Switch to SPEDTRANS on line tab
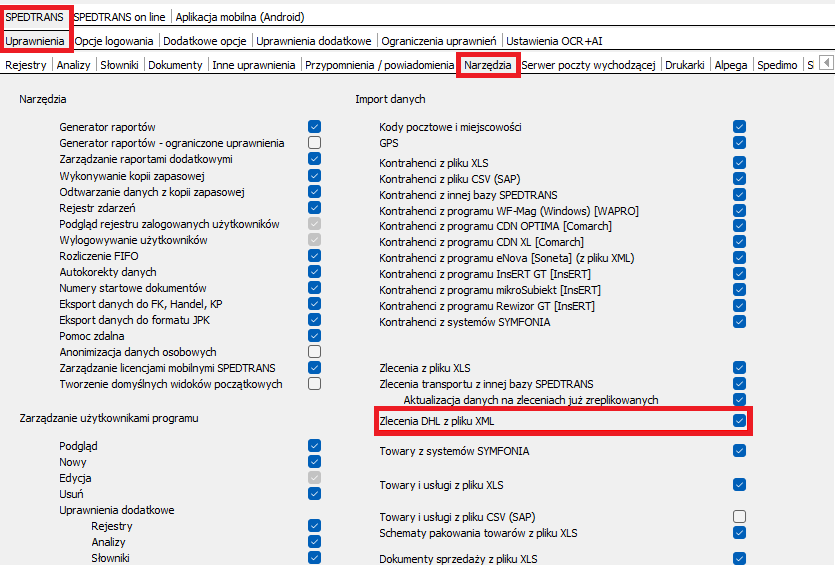835x565 pixels. 120,17
